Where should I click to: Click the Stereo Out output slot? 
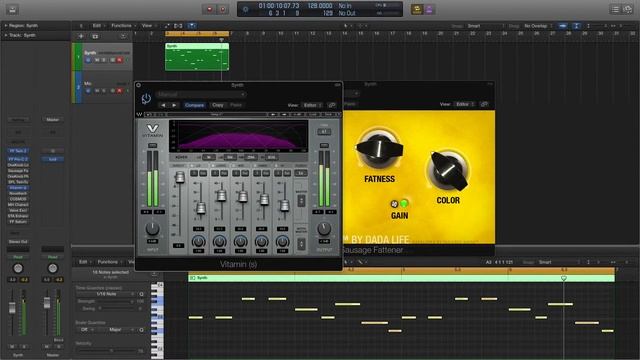[18, 242]
